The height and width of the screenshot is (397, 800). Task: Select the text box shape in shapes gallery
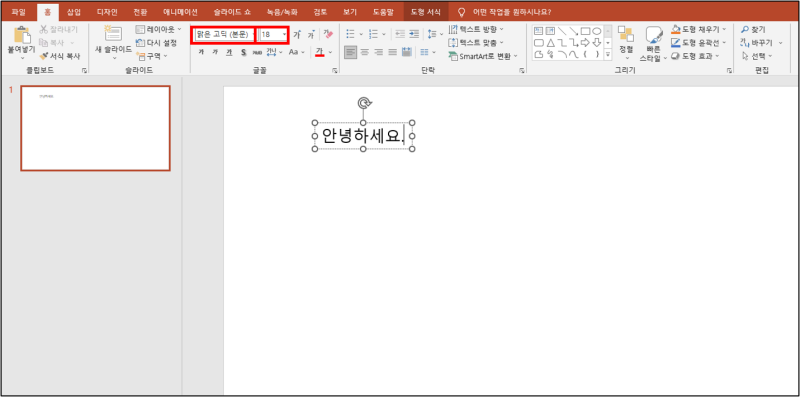(x=538, y=31)
